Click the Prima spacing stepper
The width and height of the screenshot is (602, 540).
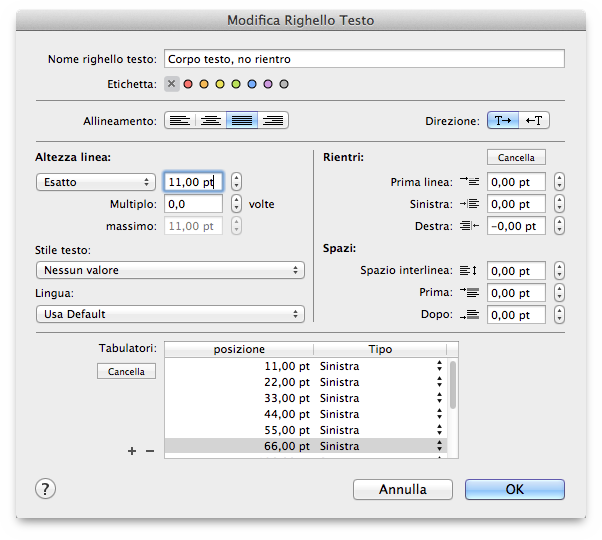click(x=559, y=293)
